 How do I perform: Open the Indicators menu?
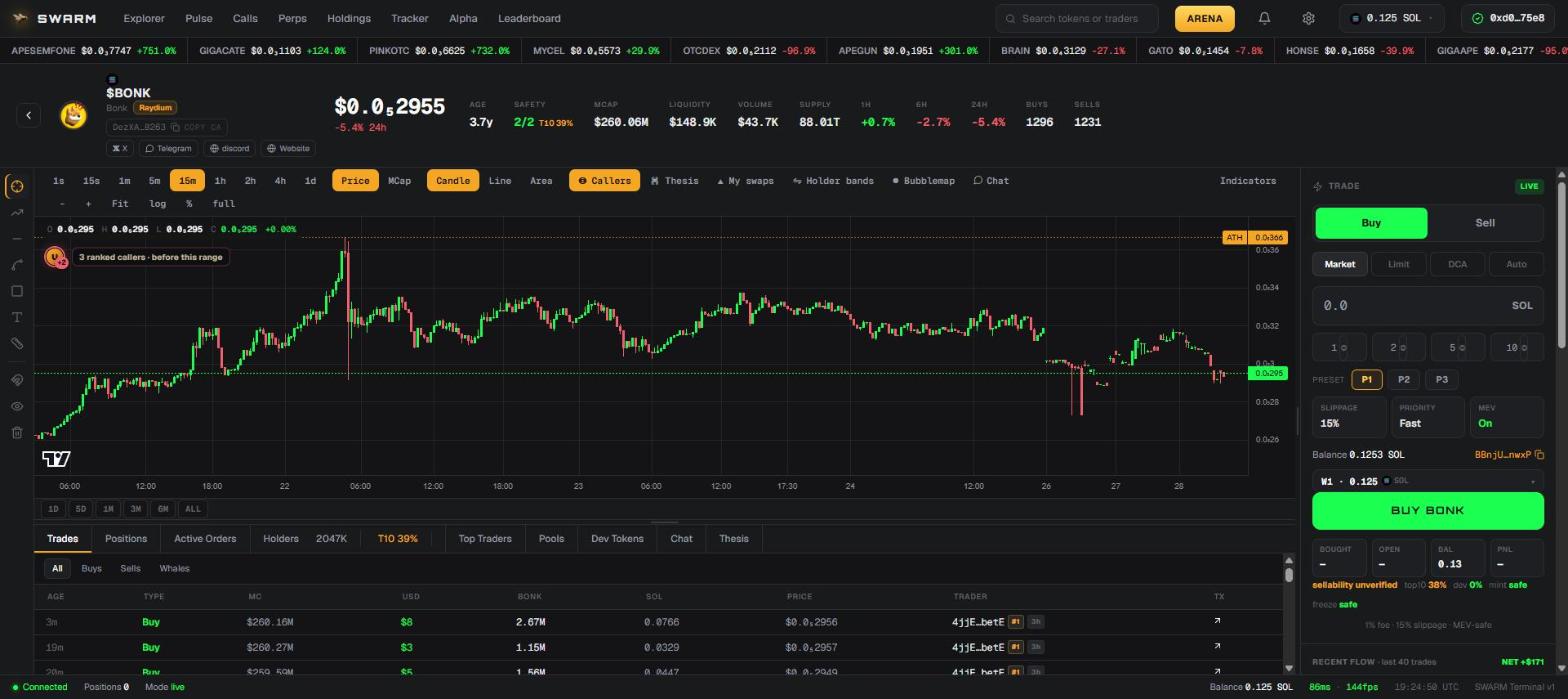(1247, 181)
